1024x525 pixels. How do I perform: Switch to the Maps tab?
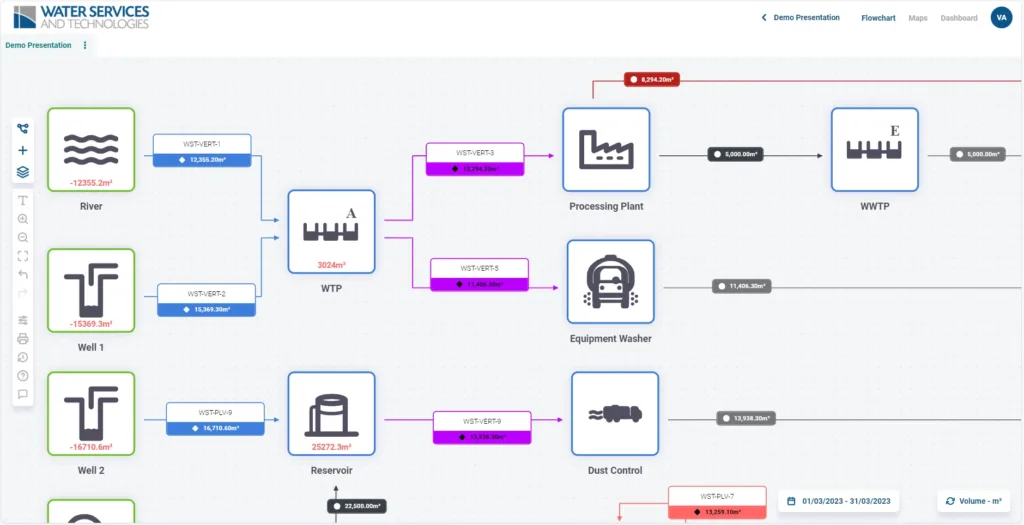pos(917,18)
